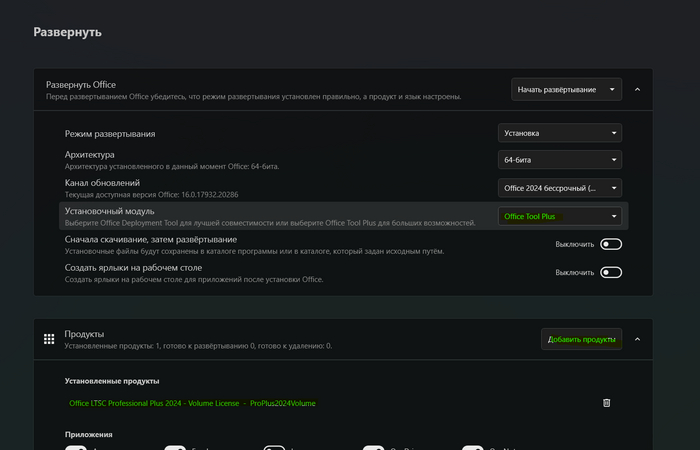Click version text 16.0.17932.20286
Screen dimensions: 700x450
[210, 195]
